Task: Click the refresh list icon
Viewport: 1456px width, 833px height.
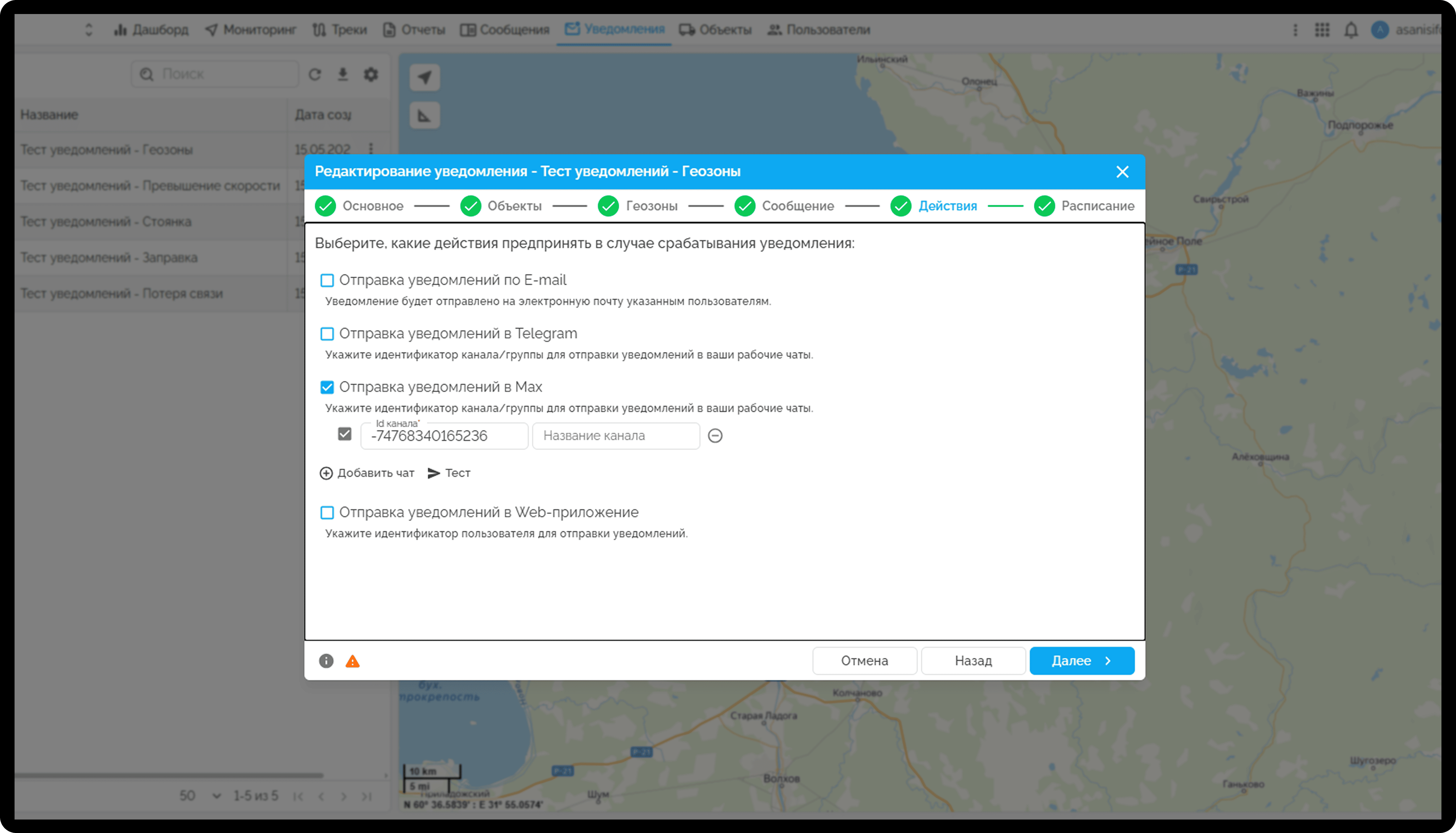Action: (x=315, y=74)
